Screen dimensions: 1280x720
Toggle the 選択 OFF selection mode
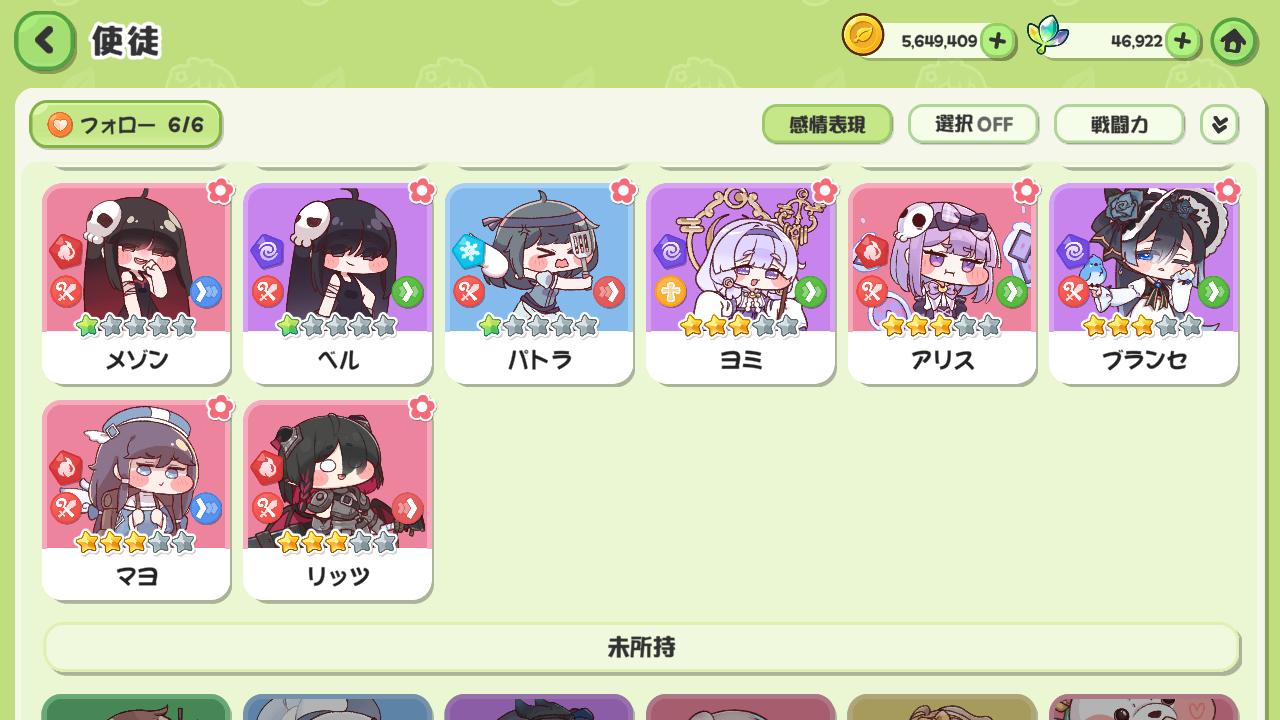click(x=973, y=124)
